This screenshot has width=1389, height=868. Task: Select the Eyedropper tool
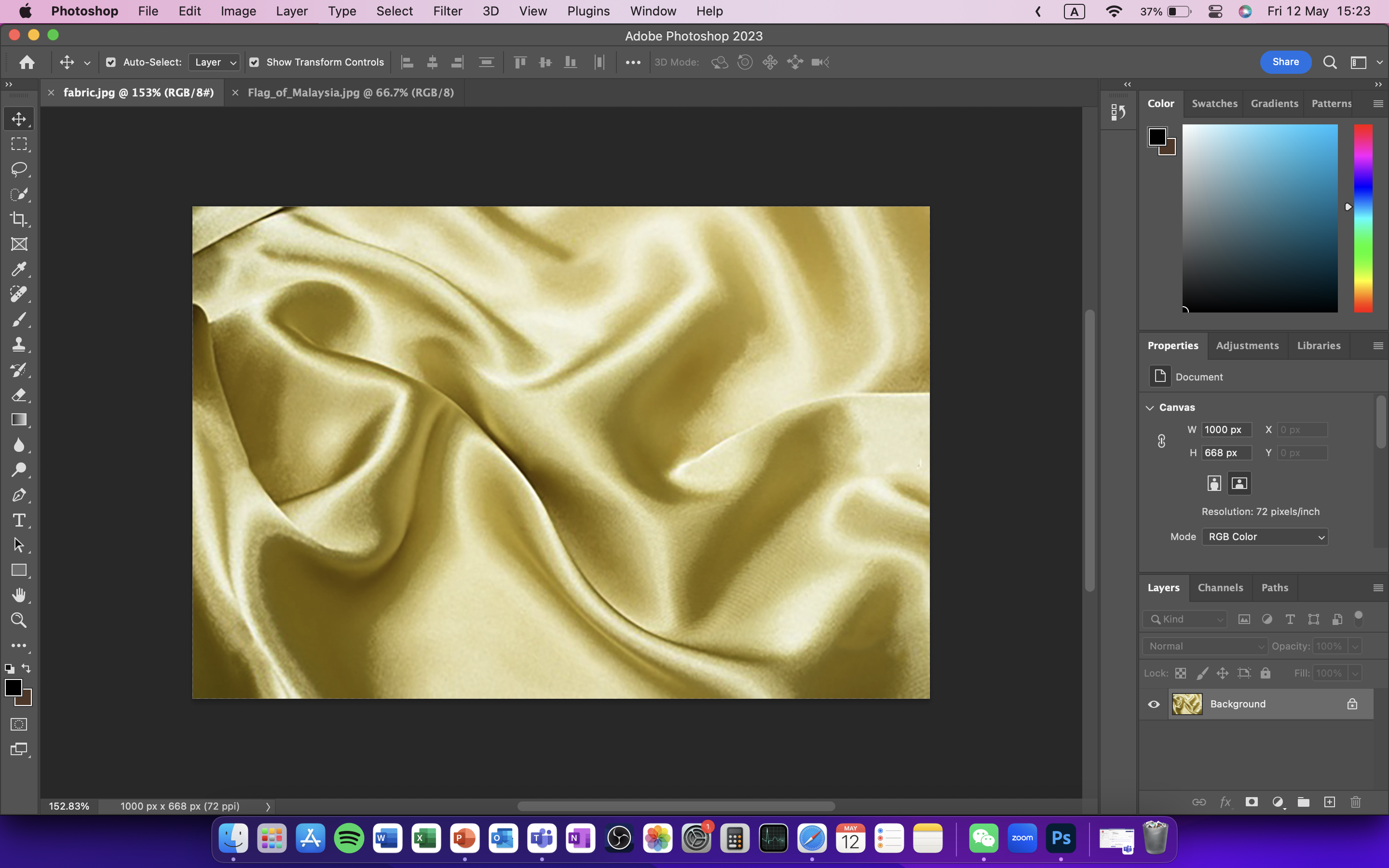click(19, 269)
